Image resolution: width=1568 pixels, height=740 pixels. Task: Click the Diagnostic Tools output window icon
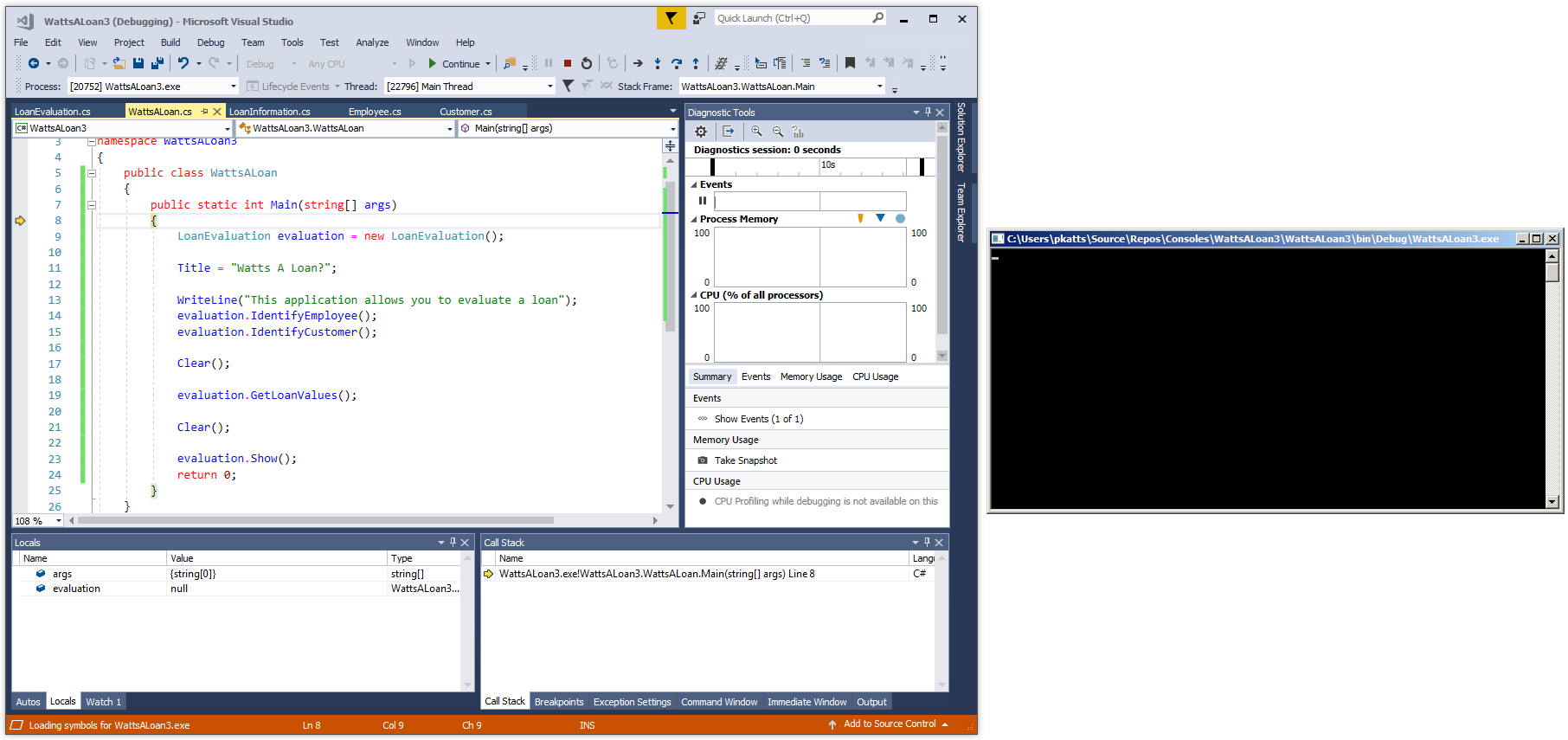point(729,132)
